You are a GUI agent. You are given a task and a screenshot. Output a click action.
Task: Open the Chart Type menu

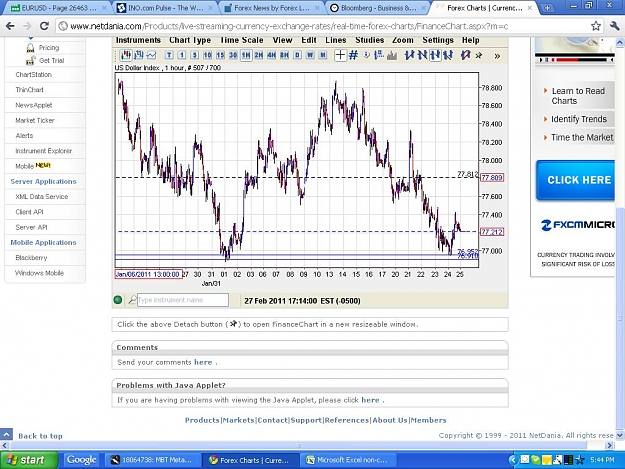[x=190, y=40]
